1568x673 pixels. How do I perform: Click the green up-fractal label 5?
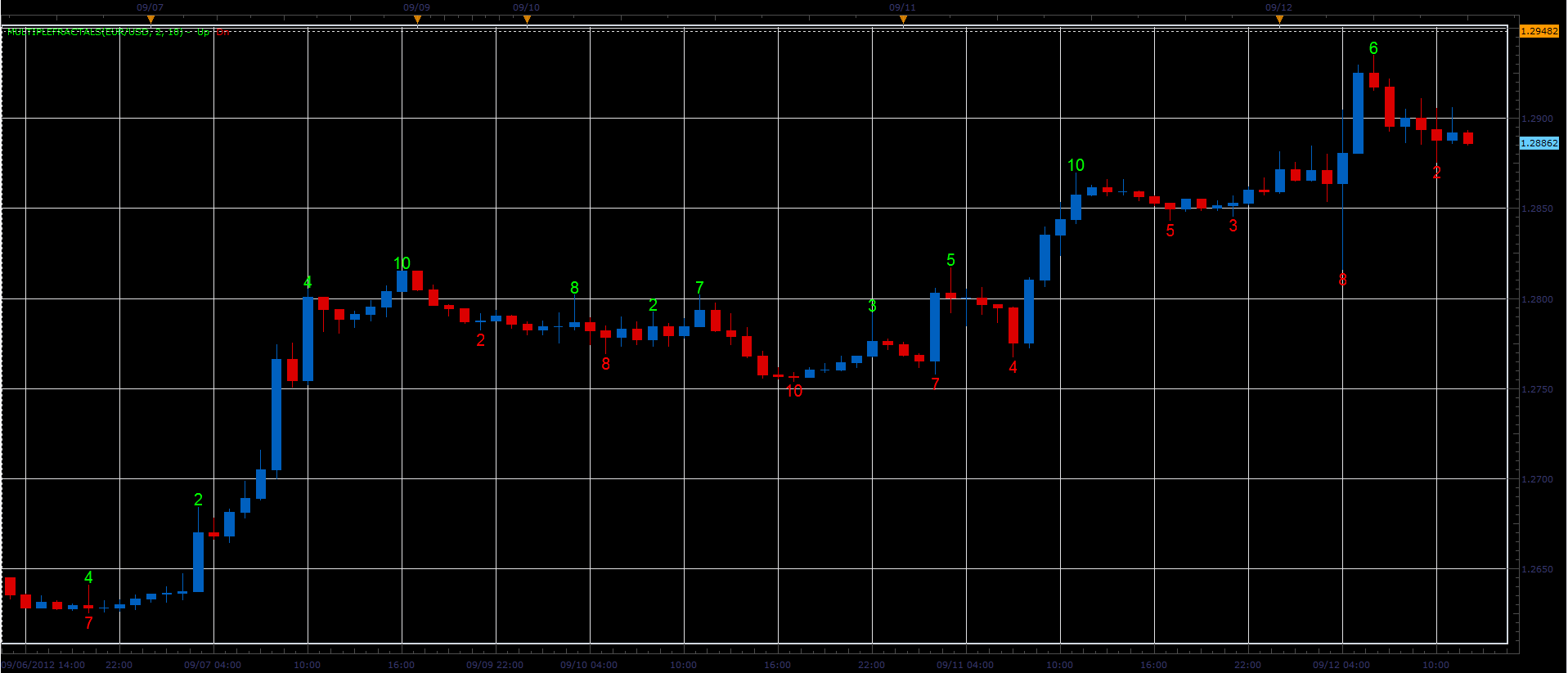pyautogui.click(x=950, y=260)
